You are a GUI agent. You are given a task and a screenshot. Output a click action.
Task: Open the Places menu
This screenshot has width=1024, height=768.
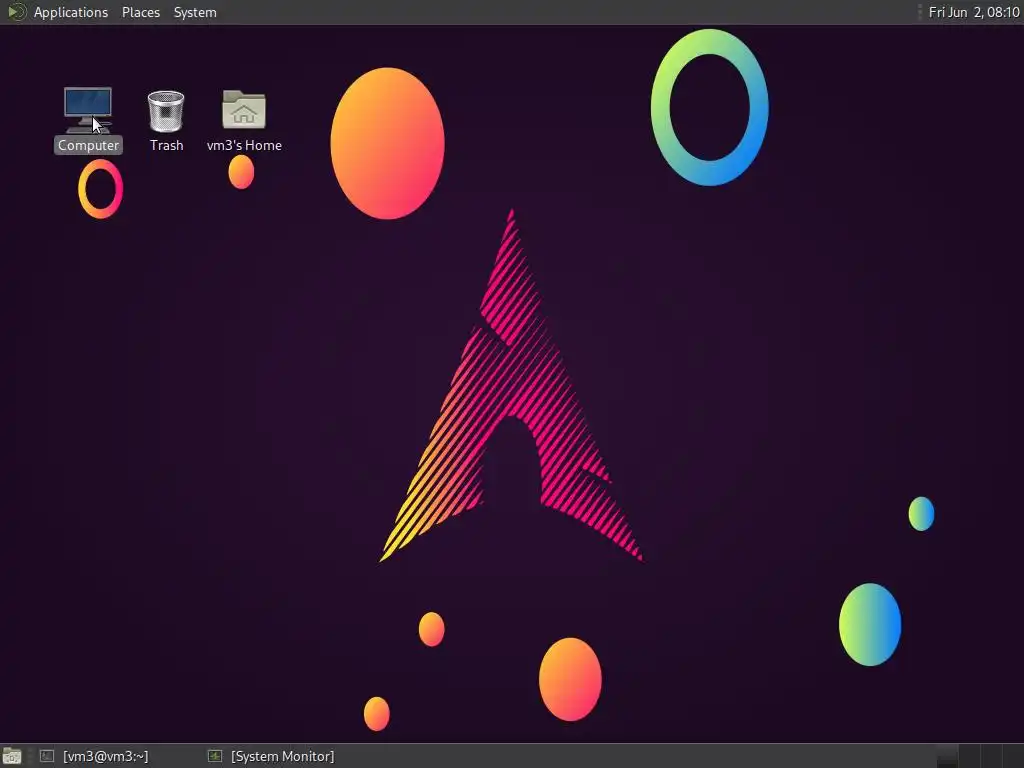click(x=140, y=12)
